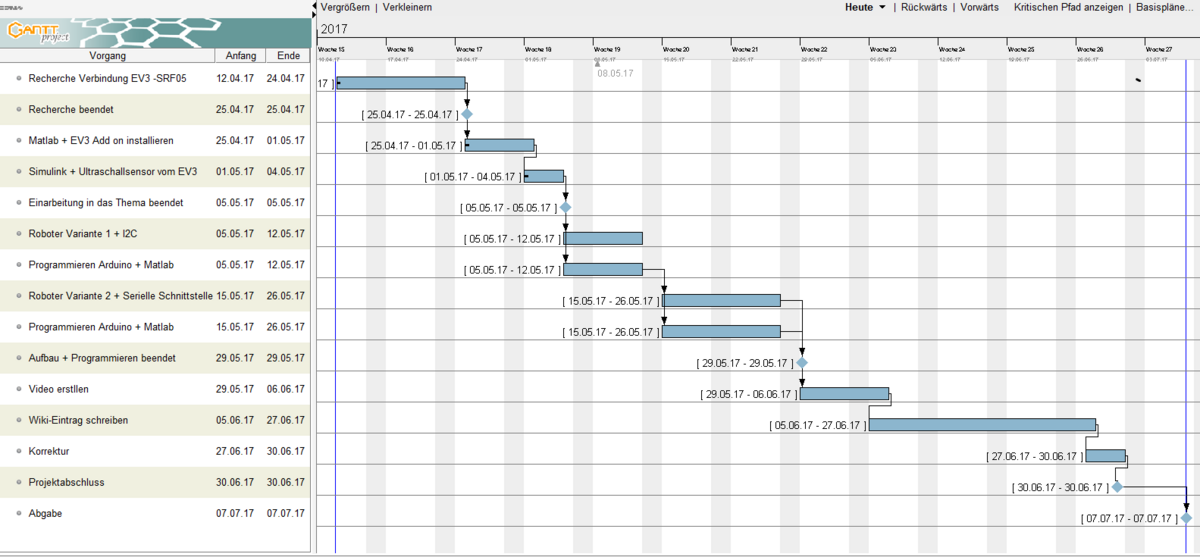This screenshot has height=557, width=1200.
Task: Collapse task panel with the left splitter arrow
Action: 312,4
